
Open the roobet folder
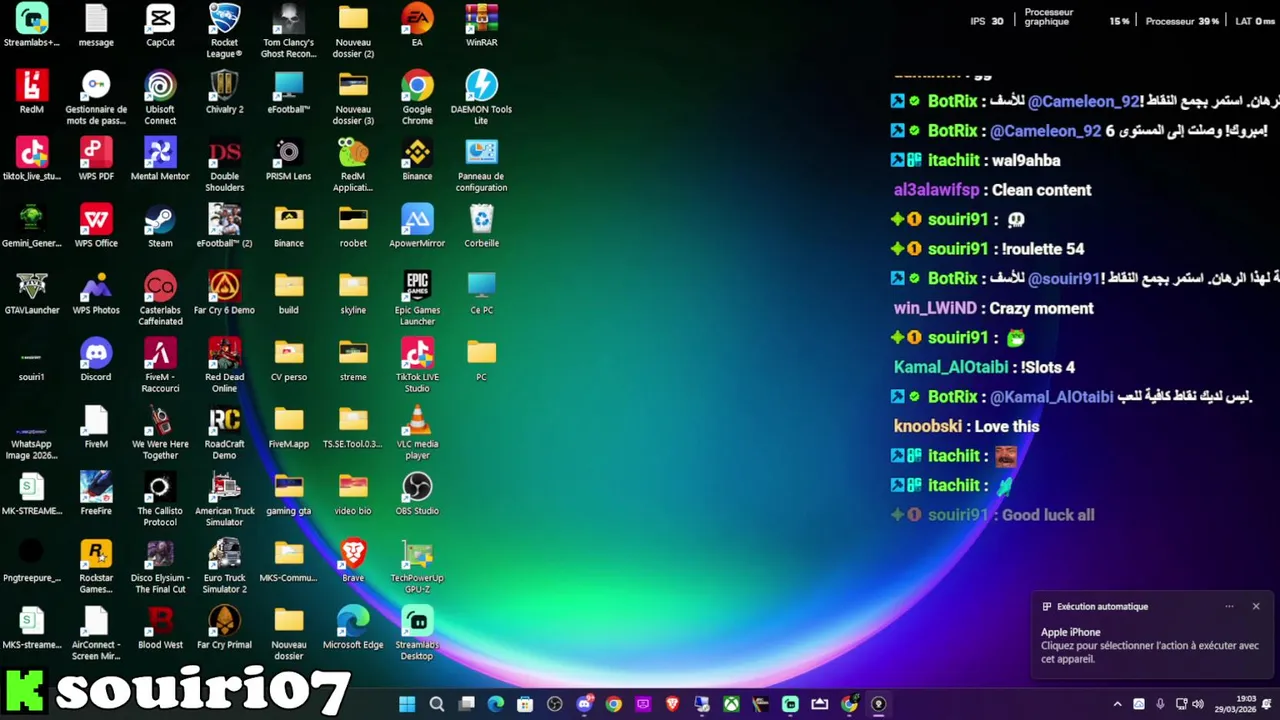[353, 226]
